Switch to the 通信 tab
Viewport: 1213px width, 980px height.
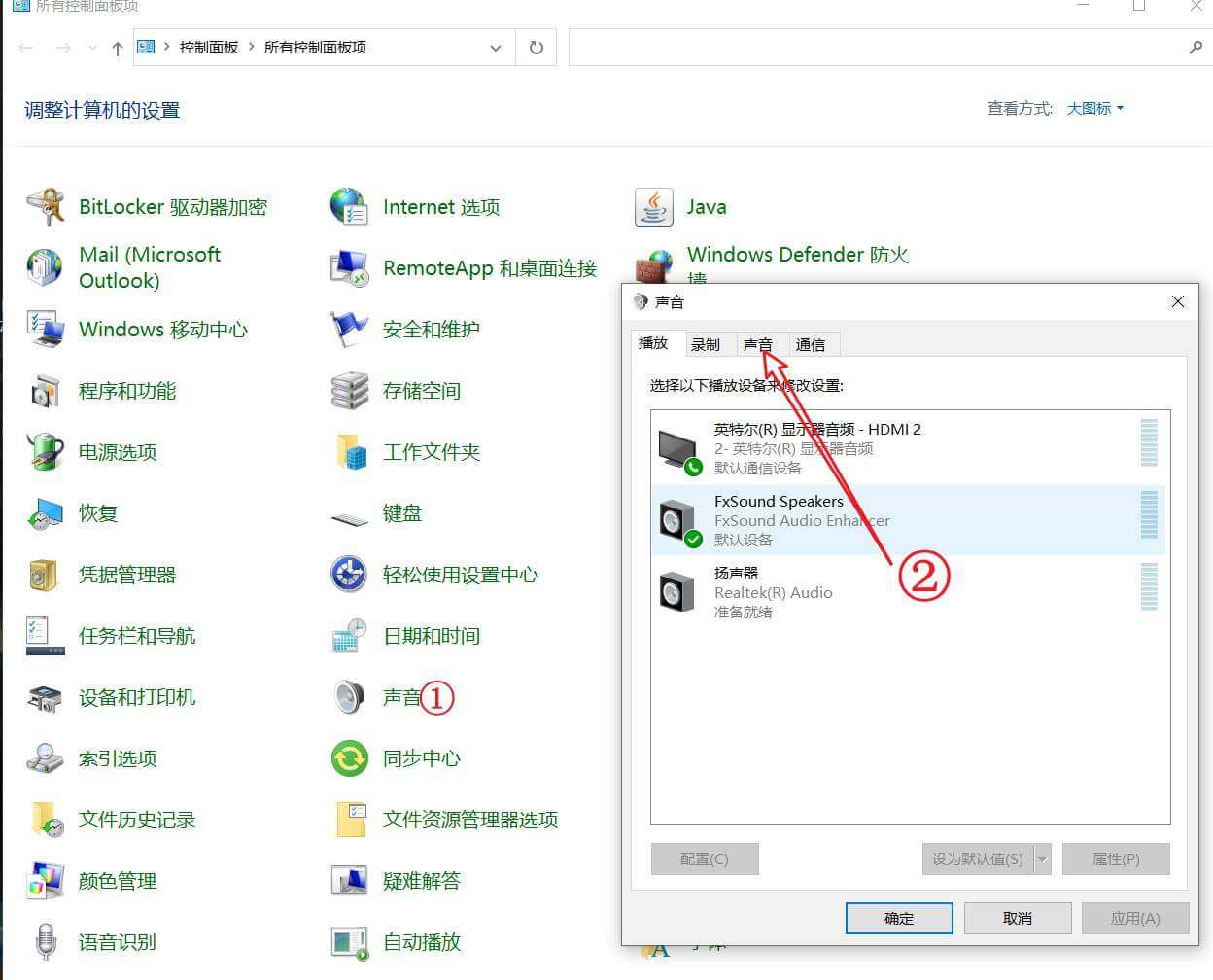(810, 344)
